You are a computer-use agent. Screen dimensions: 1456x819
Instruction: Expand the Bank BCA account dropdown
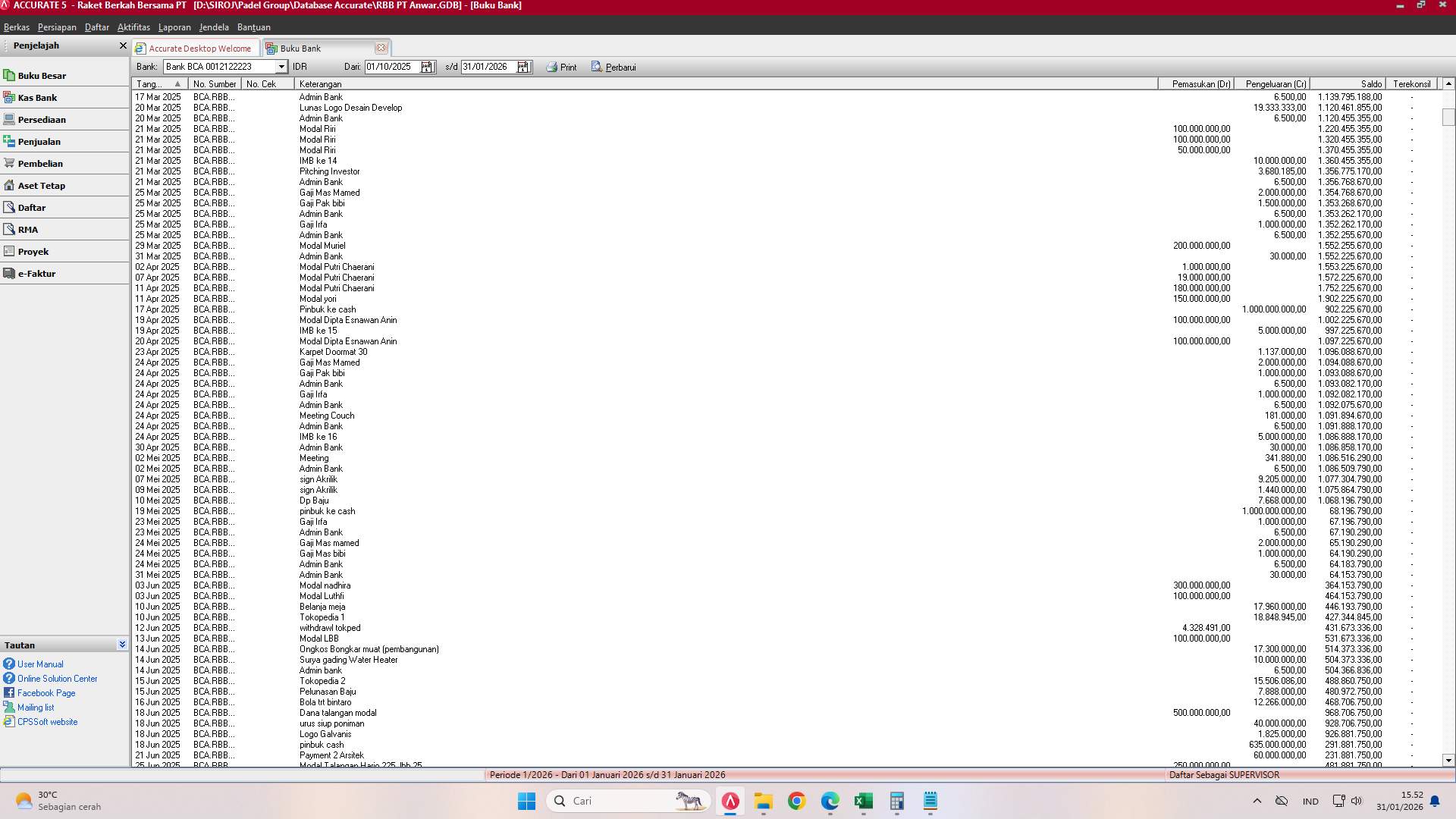coord(281,67)
